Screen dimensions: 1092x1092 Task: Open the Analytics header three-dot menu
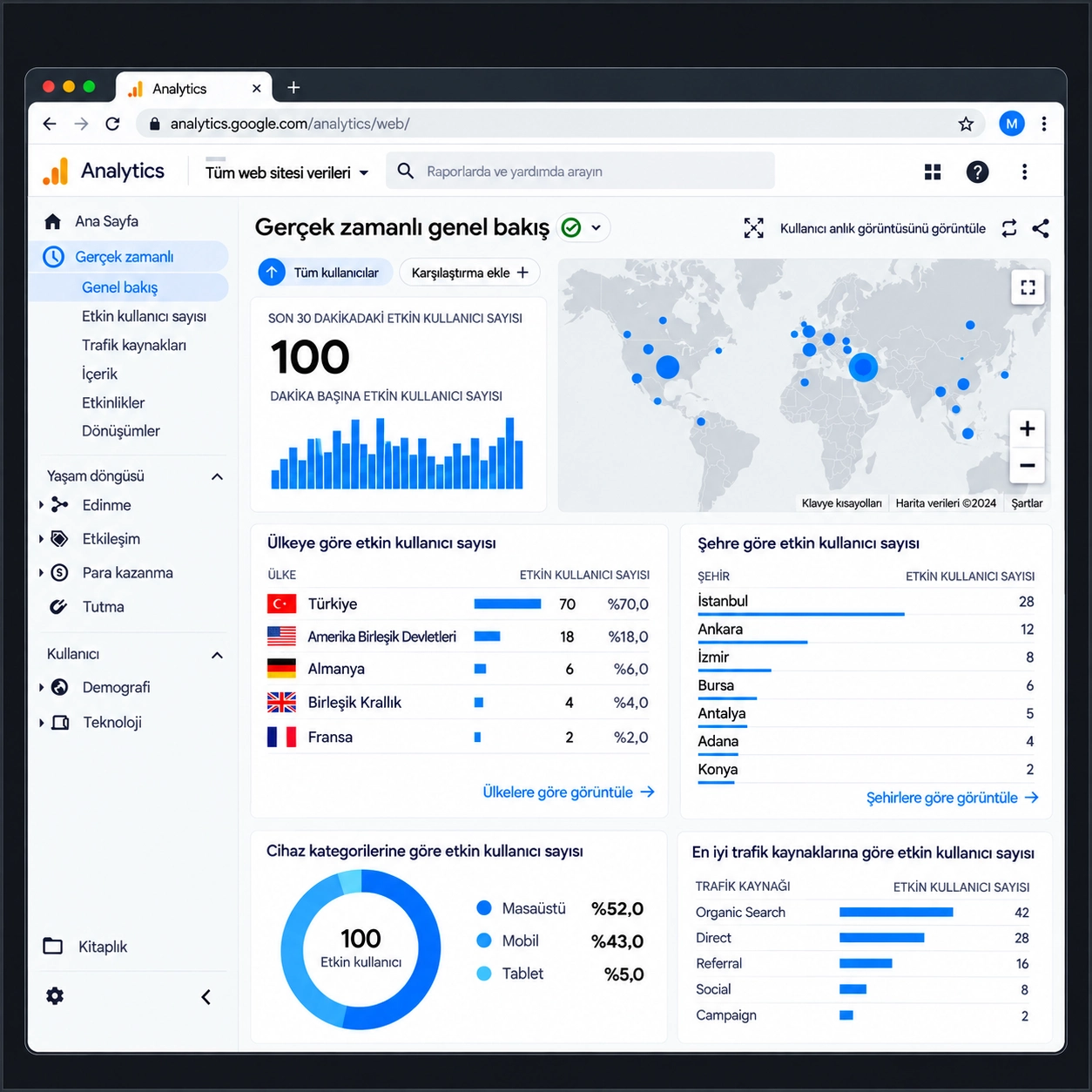(x=1024, y=172)
